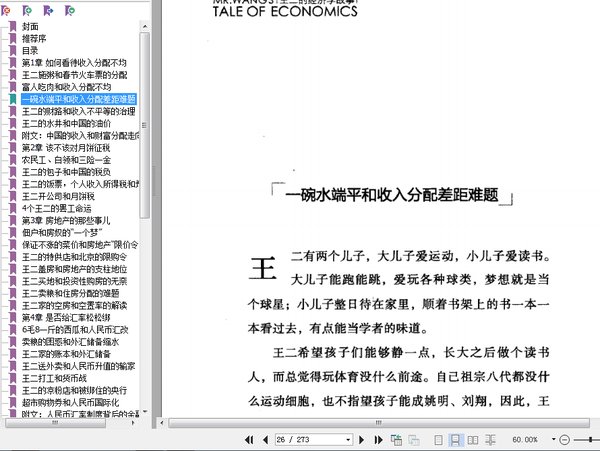The width and height of the screenshot is (600, 451).
Task: Select bookmark 王二卖粮和住房分配的难题
Action: 70,293
